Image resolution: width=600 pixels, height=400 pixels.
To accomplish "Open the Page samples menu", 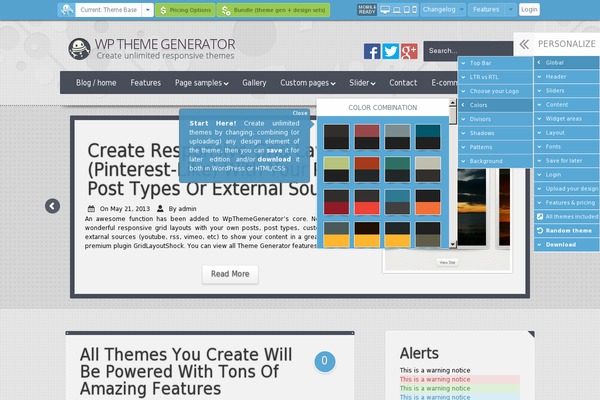I will pos(201,83).
